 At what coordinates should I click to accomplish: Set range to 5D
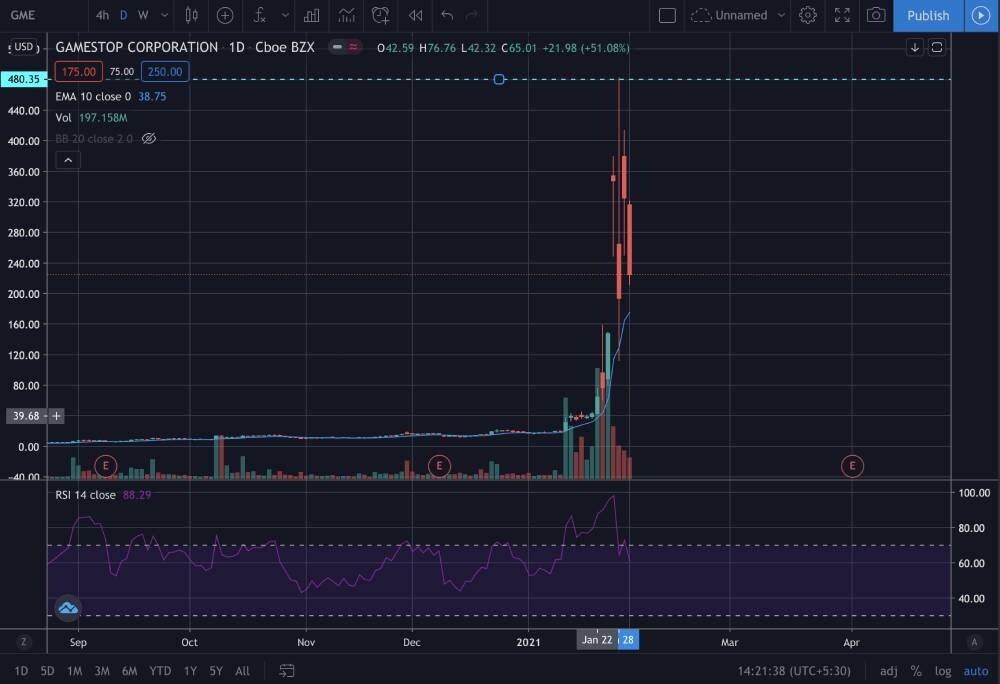point(47,671)
